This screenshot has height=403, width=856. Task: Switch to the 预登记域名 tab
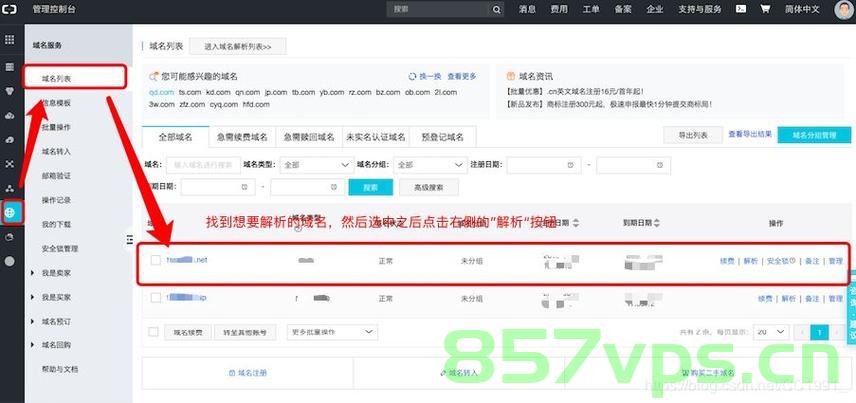442,137
